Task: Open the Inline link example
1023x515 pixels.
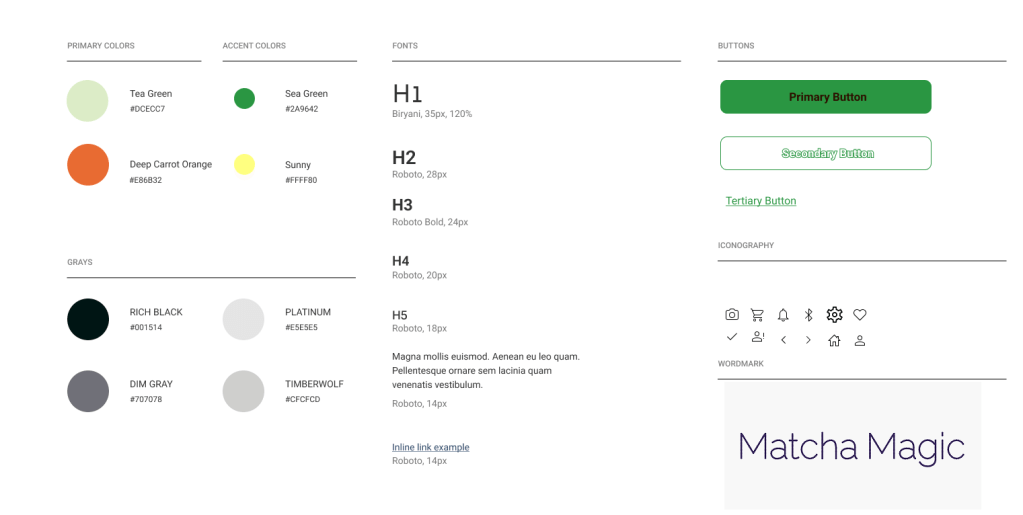Action: [430, 447]
